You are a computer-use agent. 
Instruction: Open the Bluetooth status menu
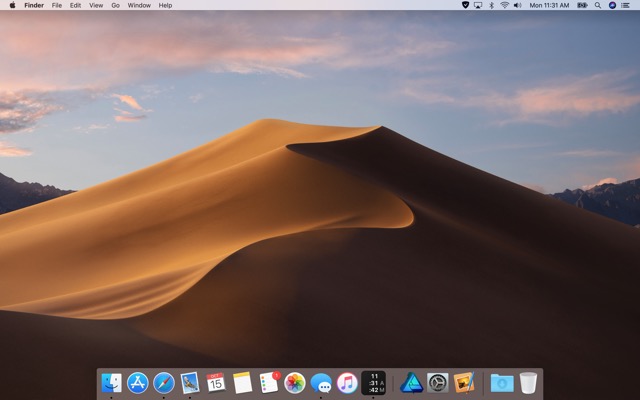(491, 5)
